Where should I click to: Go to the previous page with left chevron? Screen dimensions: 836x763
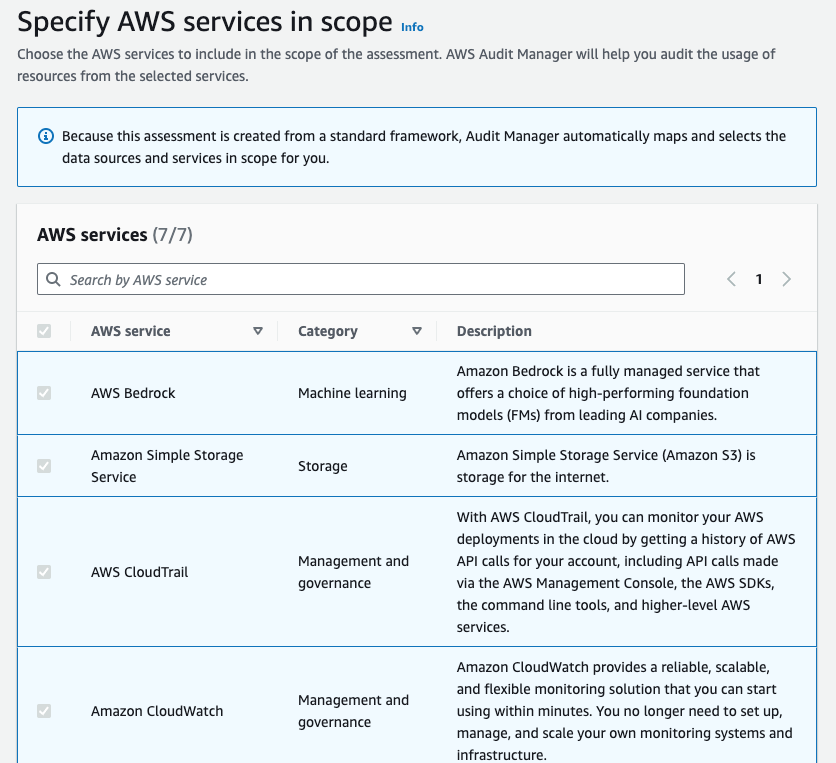pyautogui.click(x=731, y=279)
